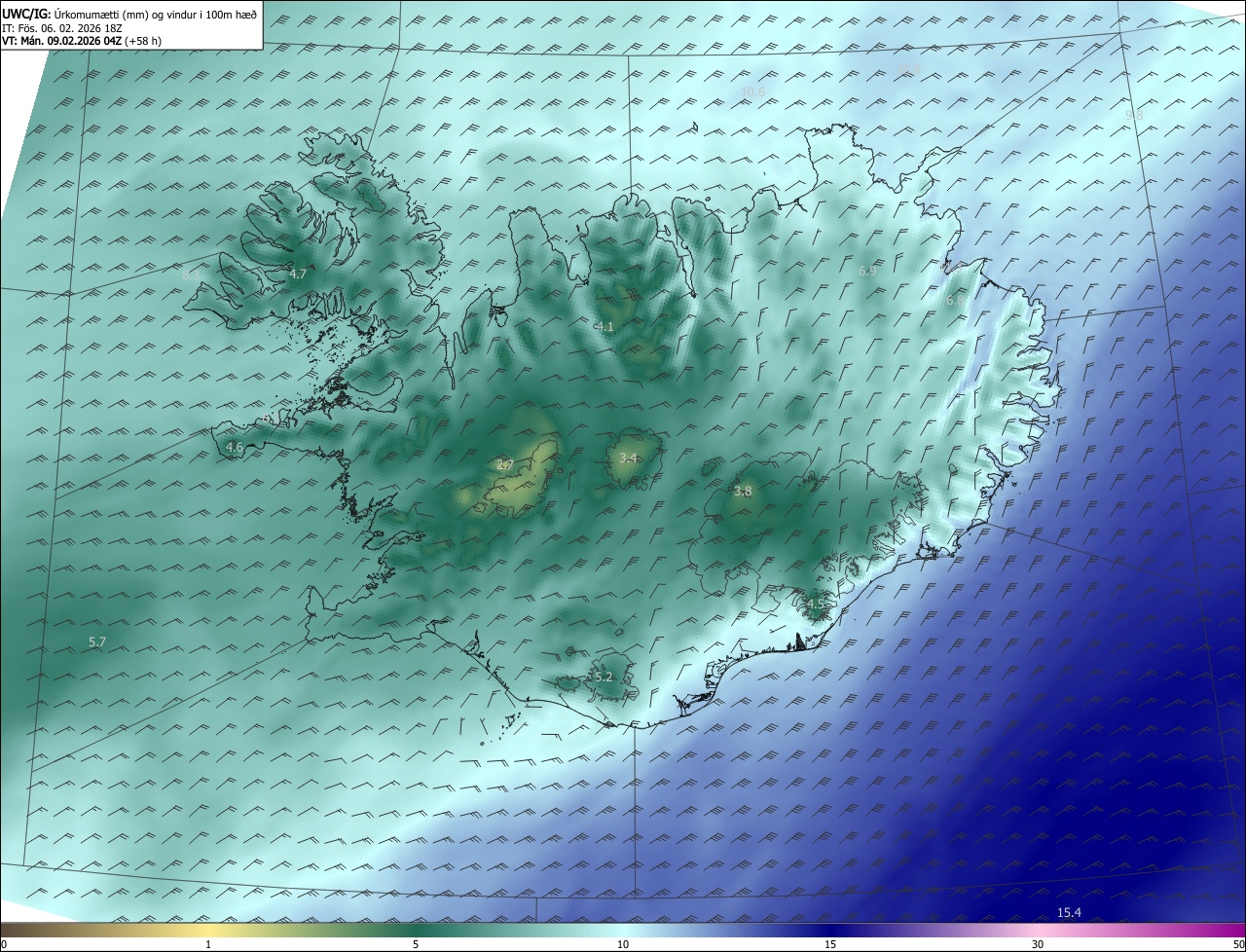Viewport: 1246px width, 952px height.
Task: Click the valid time 'VT: Mán. 09.02.2026 04Z (+58 h)'
Action: point(82,41)
